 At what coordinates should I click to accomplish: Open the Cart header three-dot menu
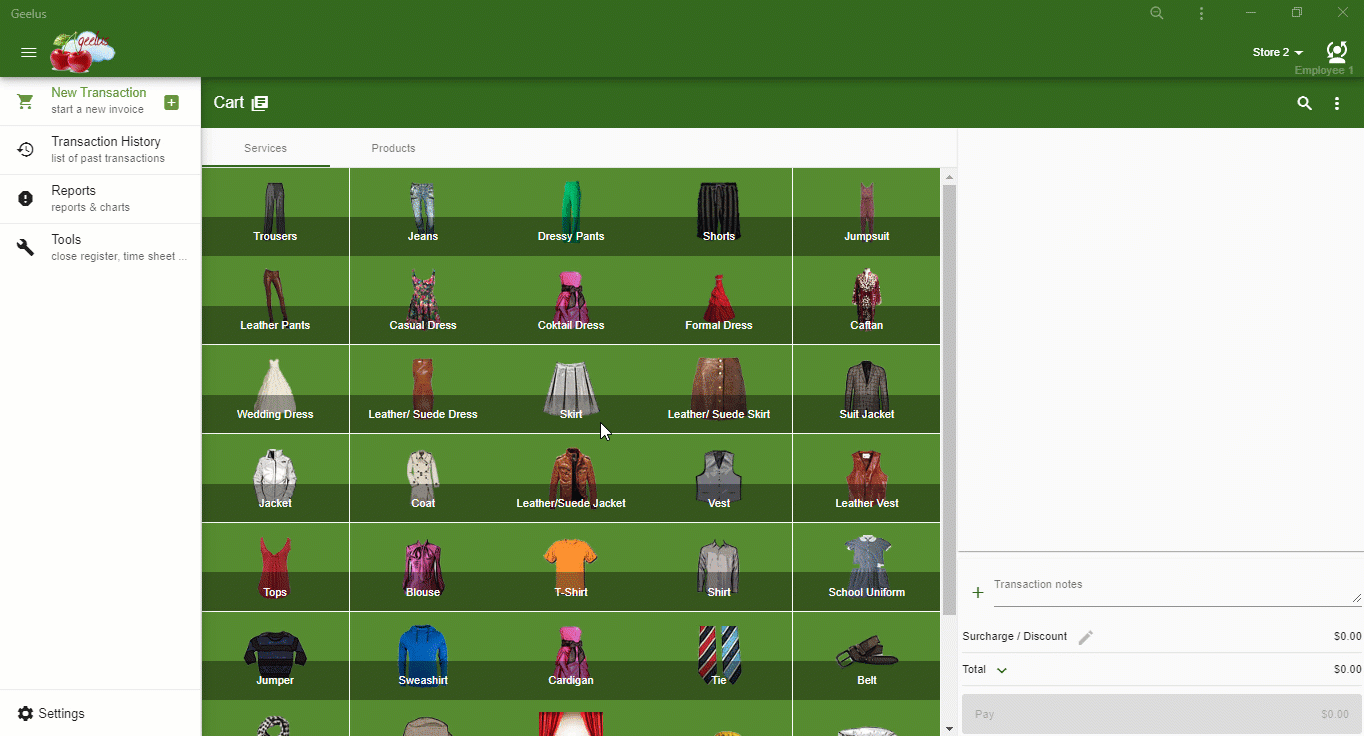(1337, 103)
